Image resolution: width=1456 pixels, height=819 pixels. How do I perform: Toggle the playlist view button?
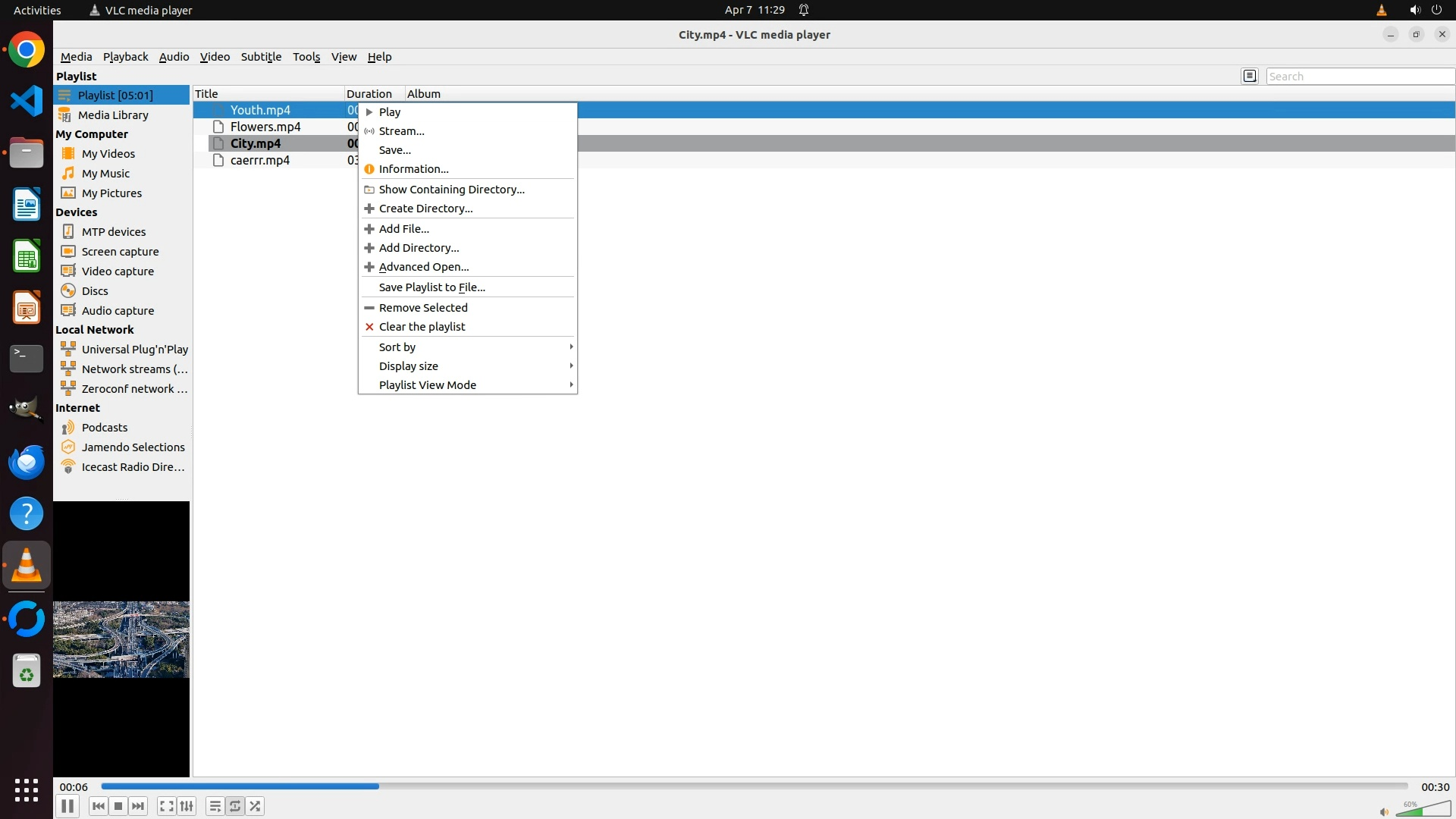215,806
